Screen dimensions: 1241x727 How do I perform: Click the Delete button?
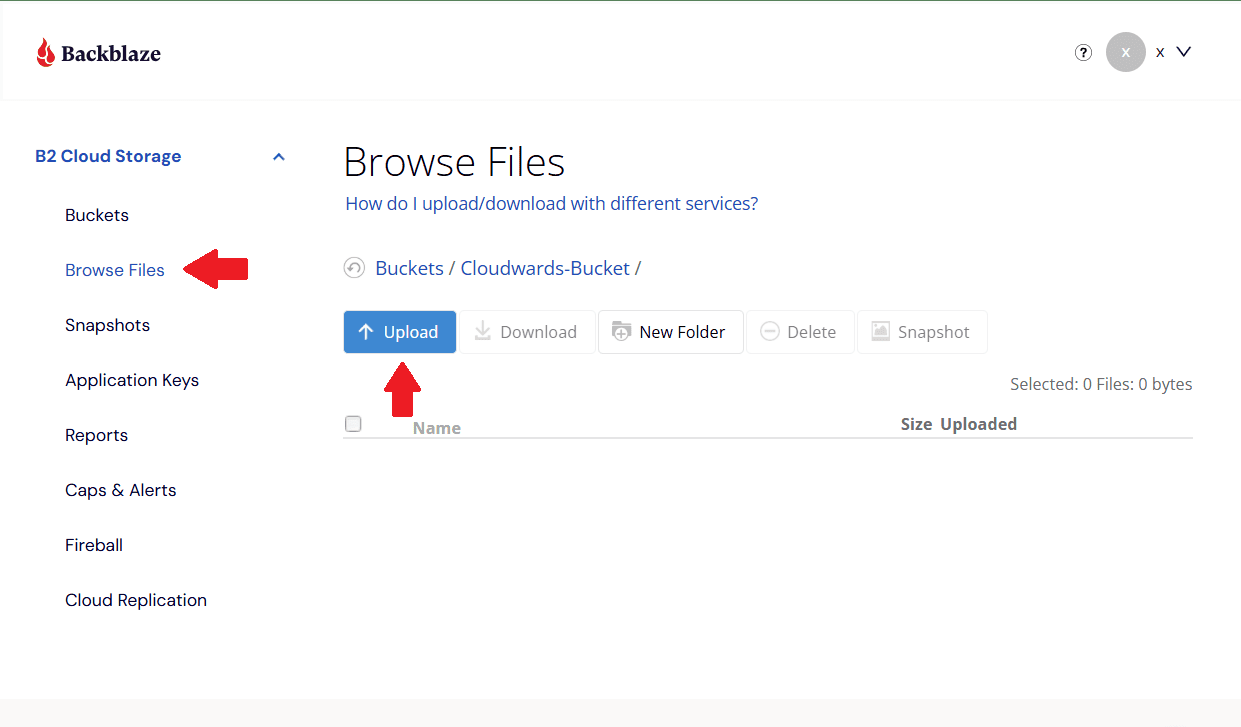click(800, 332)
